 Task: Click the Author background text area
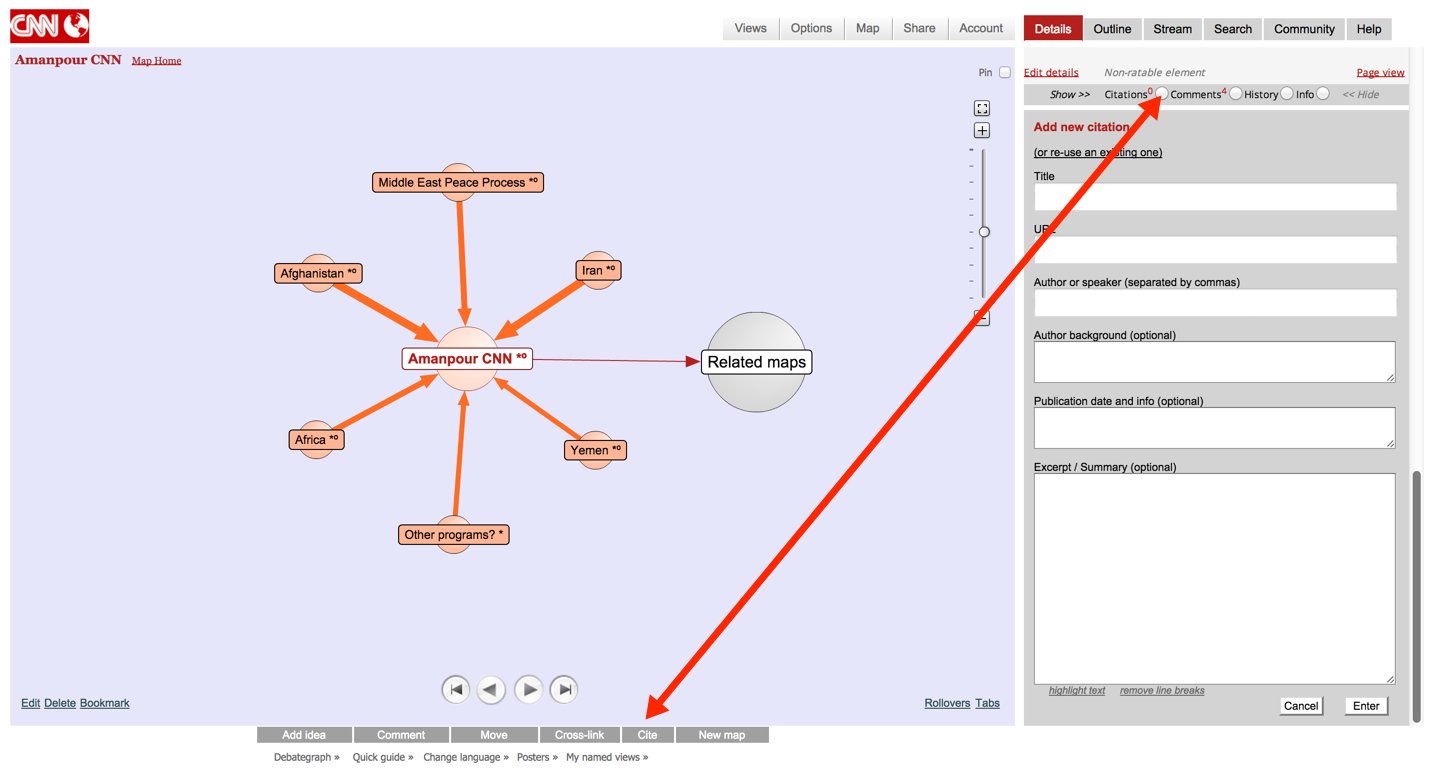(x=1215, y=362)
